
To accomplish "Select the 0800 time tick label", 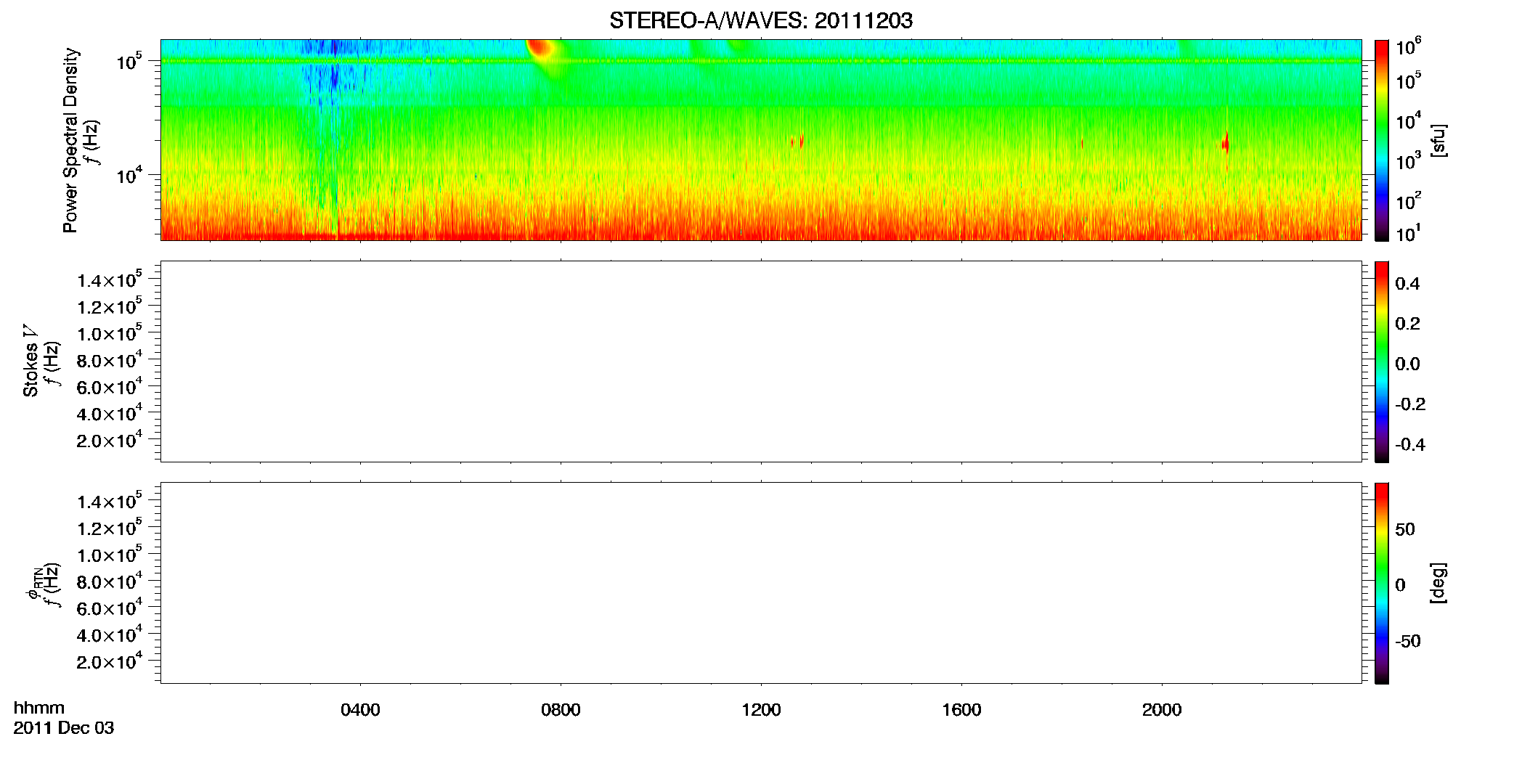I will pyautogui.click(x=561, y=710).
